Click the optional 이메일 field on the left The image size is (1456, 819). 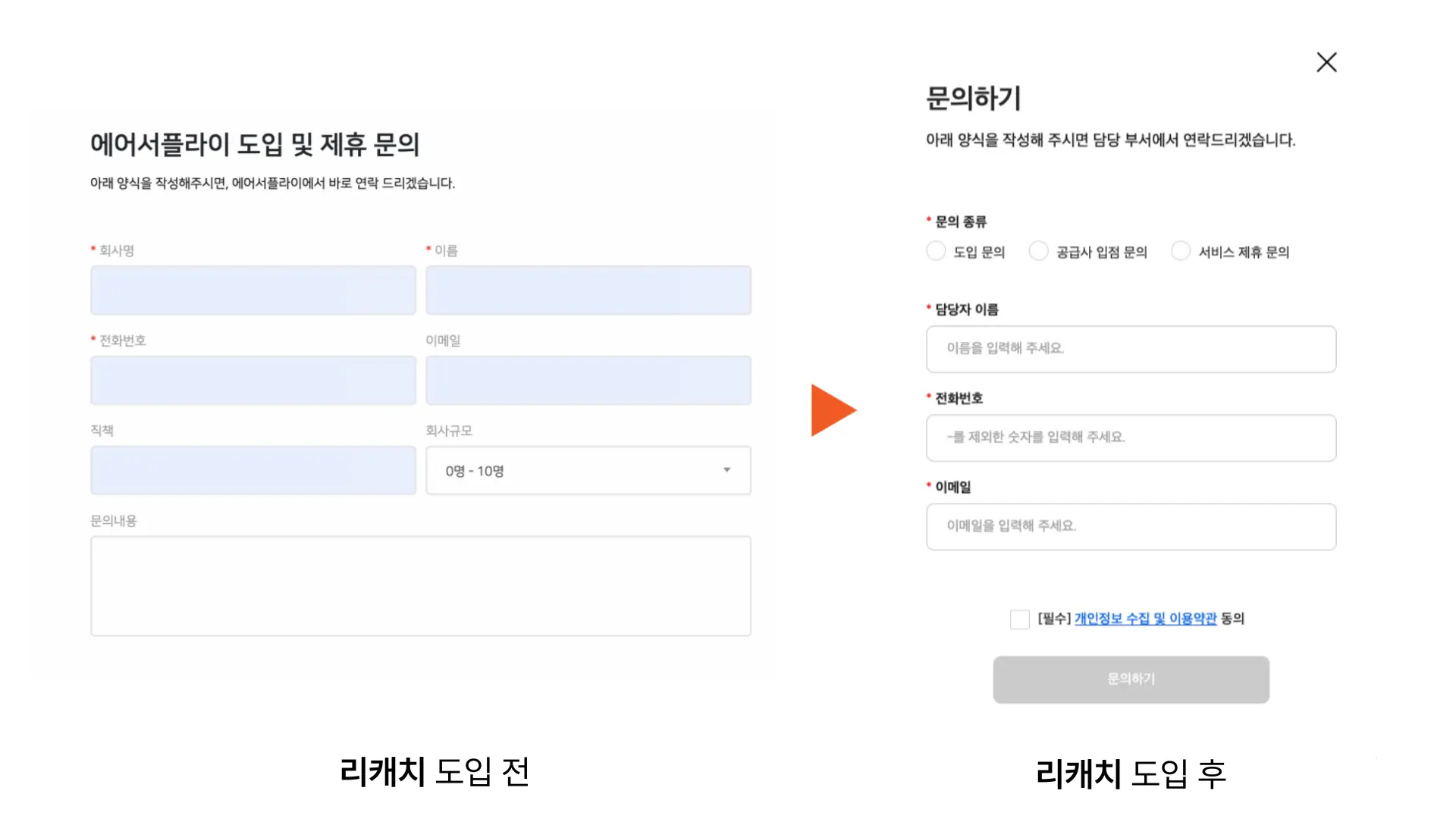pyautogui.click(x=588, y=381)
